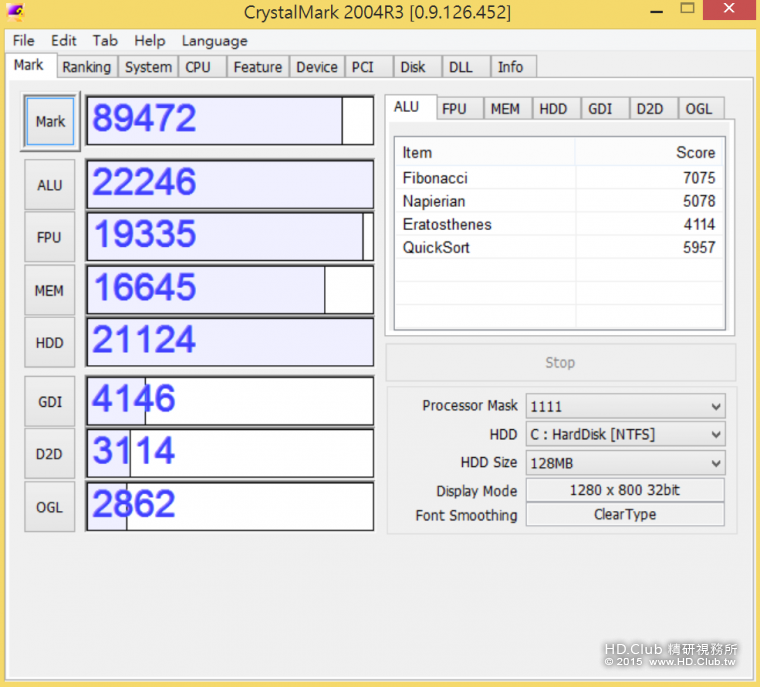Start the FPU benchmark test
This screenshot has width=760, height=687.
pos(50,238)
